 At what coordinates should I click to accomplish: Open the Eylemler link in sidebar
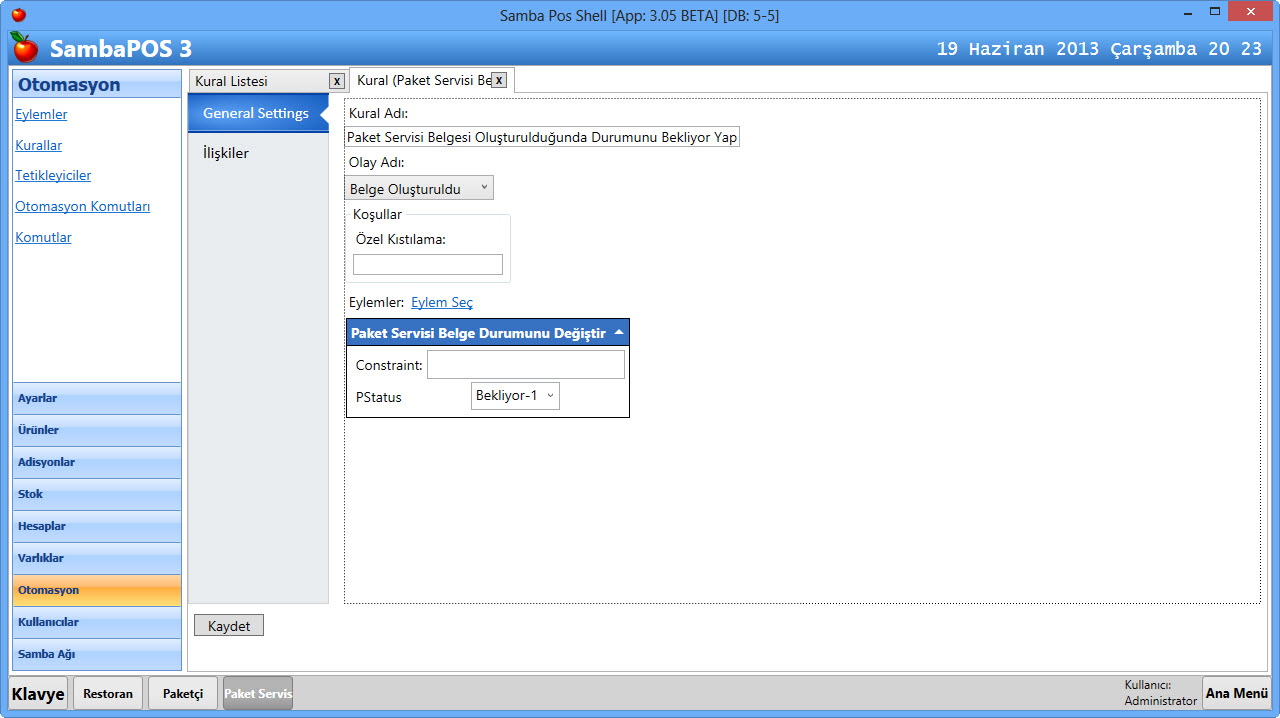pyautogui.click(x=41, y=114)
